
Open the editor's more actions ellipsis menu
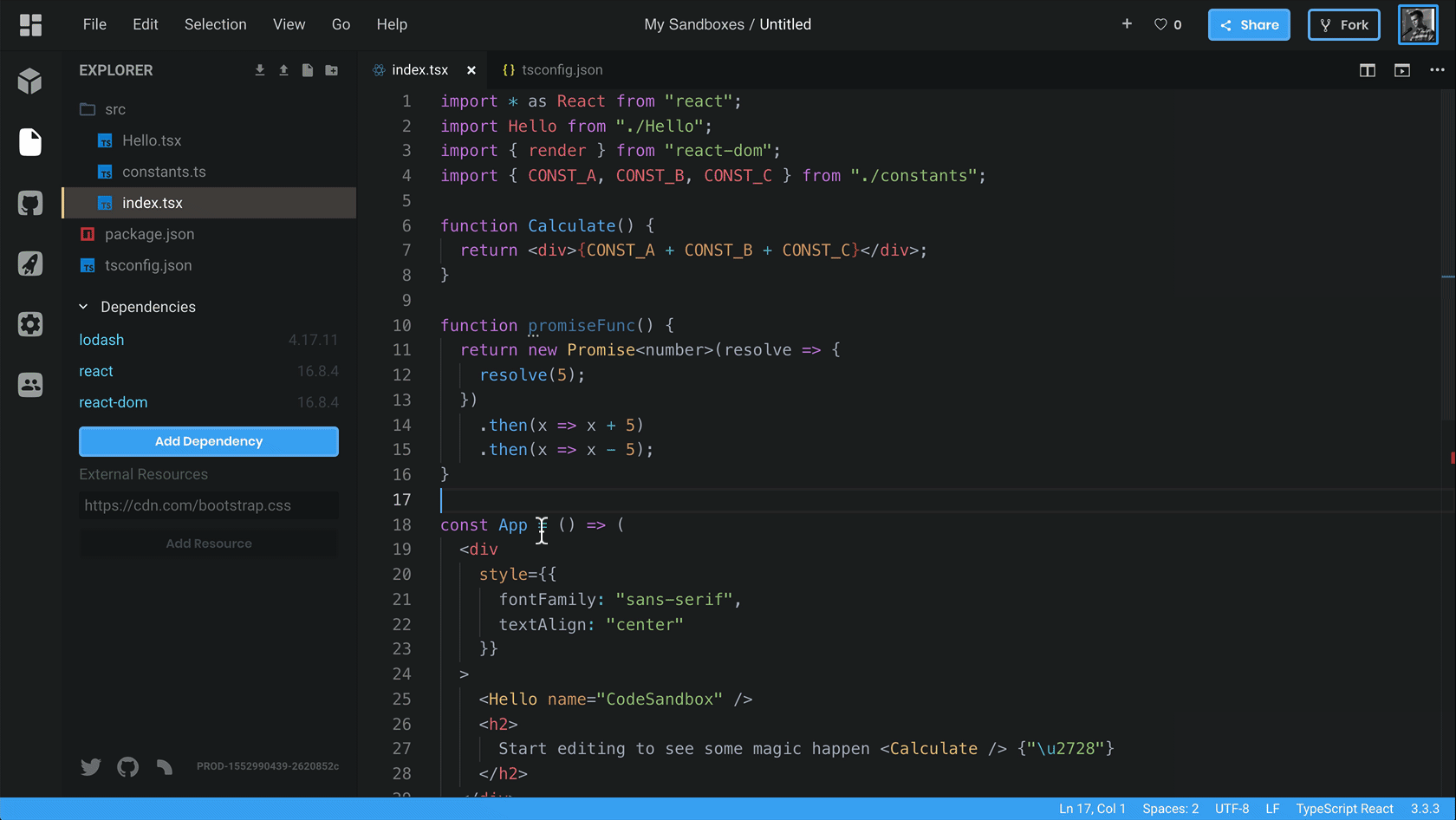coord(1437,70)
